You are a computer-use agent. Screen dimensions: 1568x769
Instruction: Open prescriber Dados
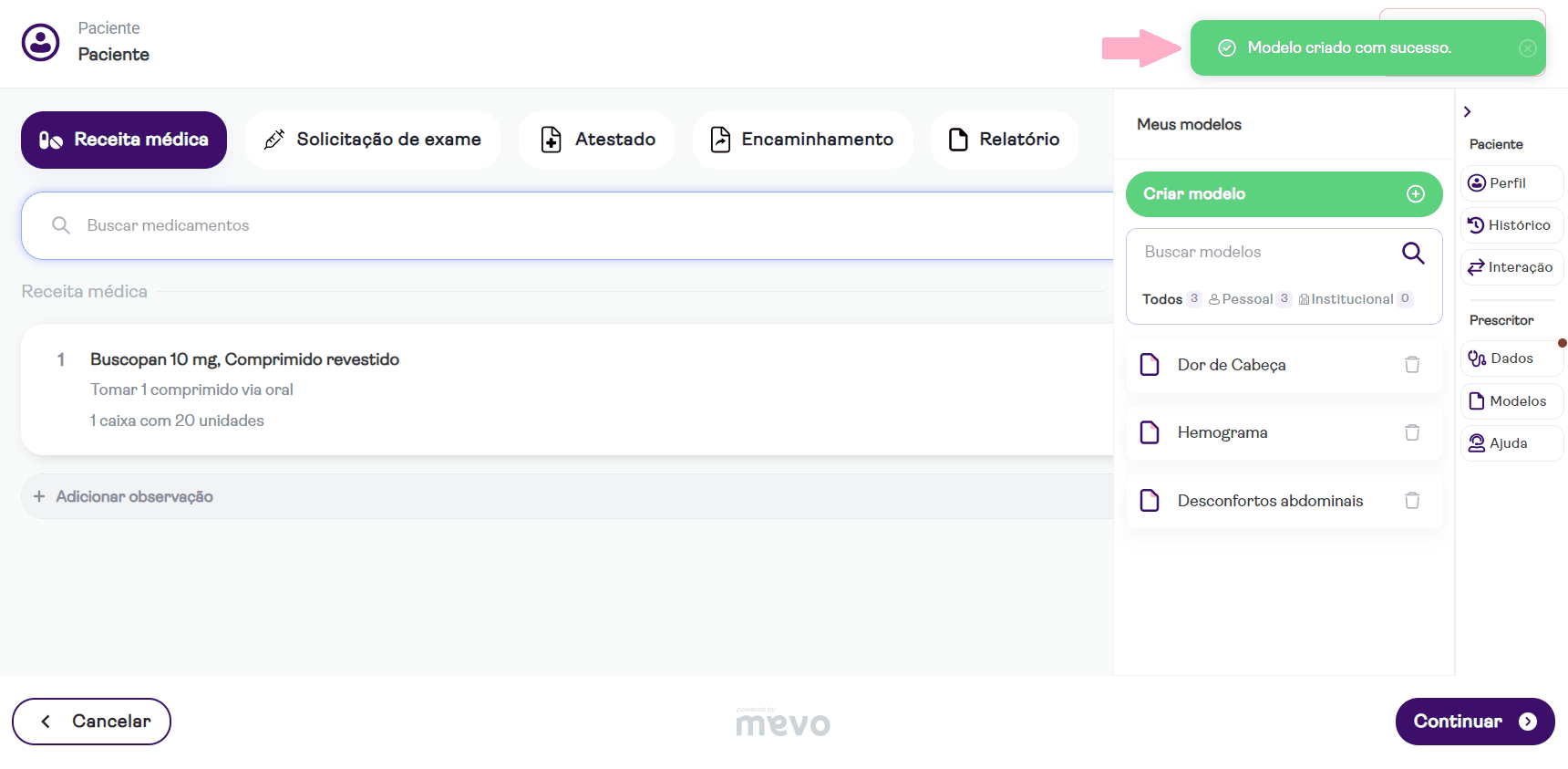(1511, 359)
